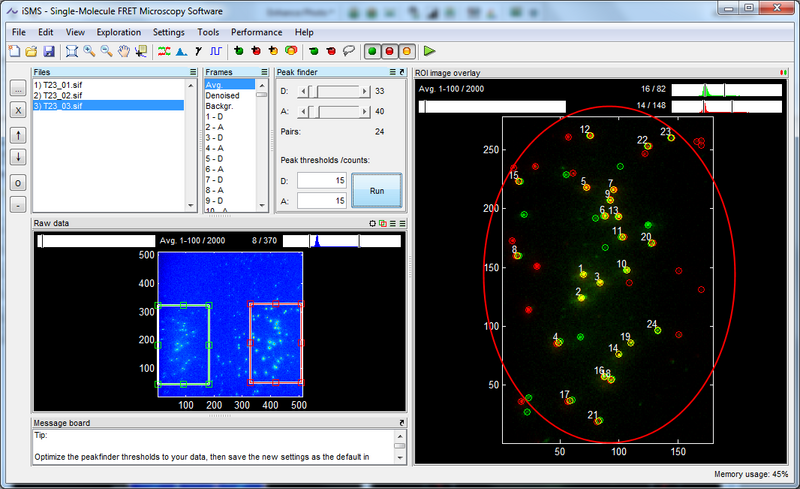Viewport: 800px width, 489px height.
Task: Open the Performance menu
Action: coord(256,32)
